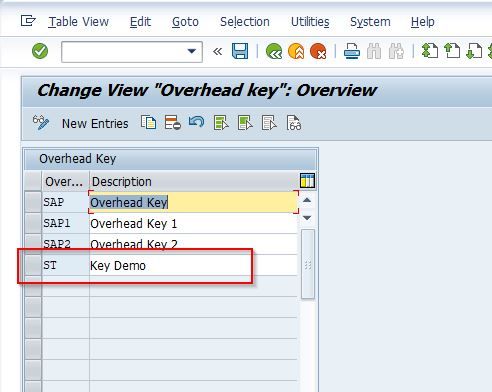Viewport: 492px width, 392px height.
Task: Click the table vertical scrollbar handle
Action: pyautogui.click(x=308, y=264)
